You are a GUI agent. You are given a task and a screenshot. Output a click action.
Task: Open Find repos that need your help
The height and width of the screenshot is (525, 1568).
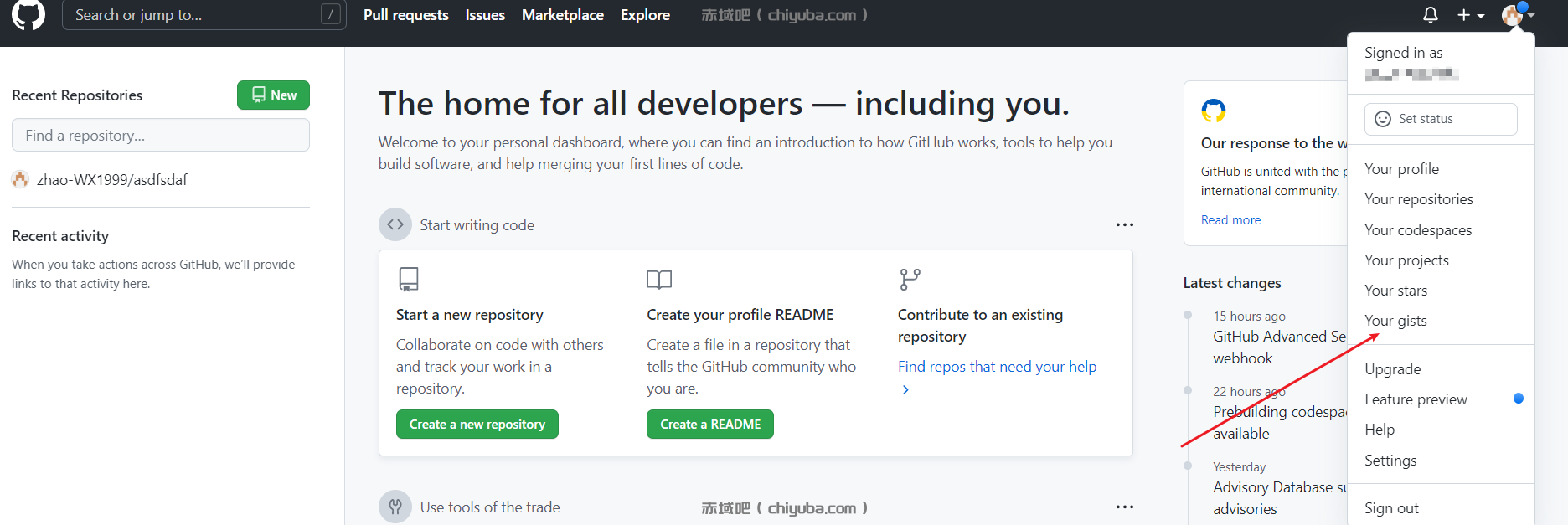(x=997, y=367)
